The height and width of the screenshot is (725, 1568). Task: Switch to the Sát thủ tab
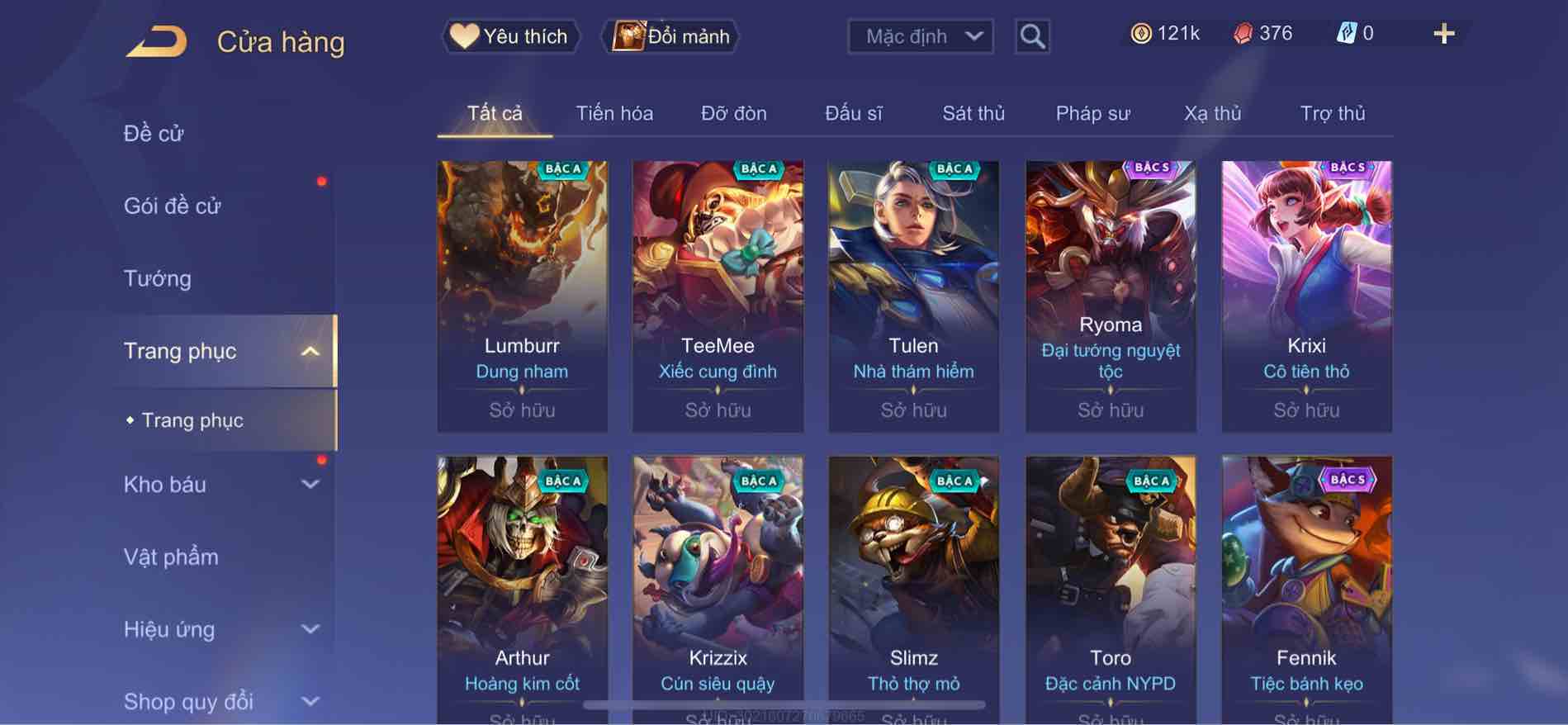[x=973, y=113]
